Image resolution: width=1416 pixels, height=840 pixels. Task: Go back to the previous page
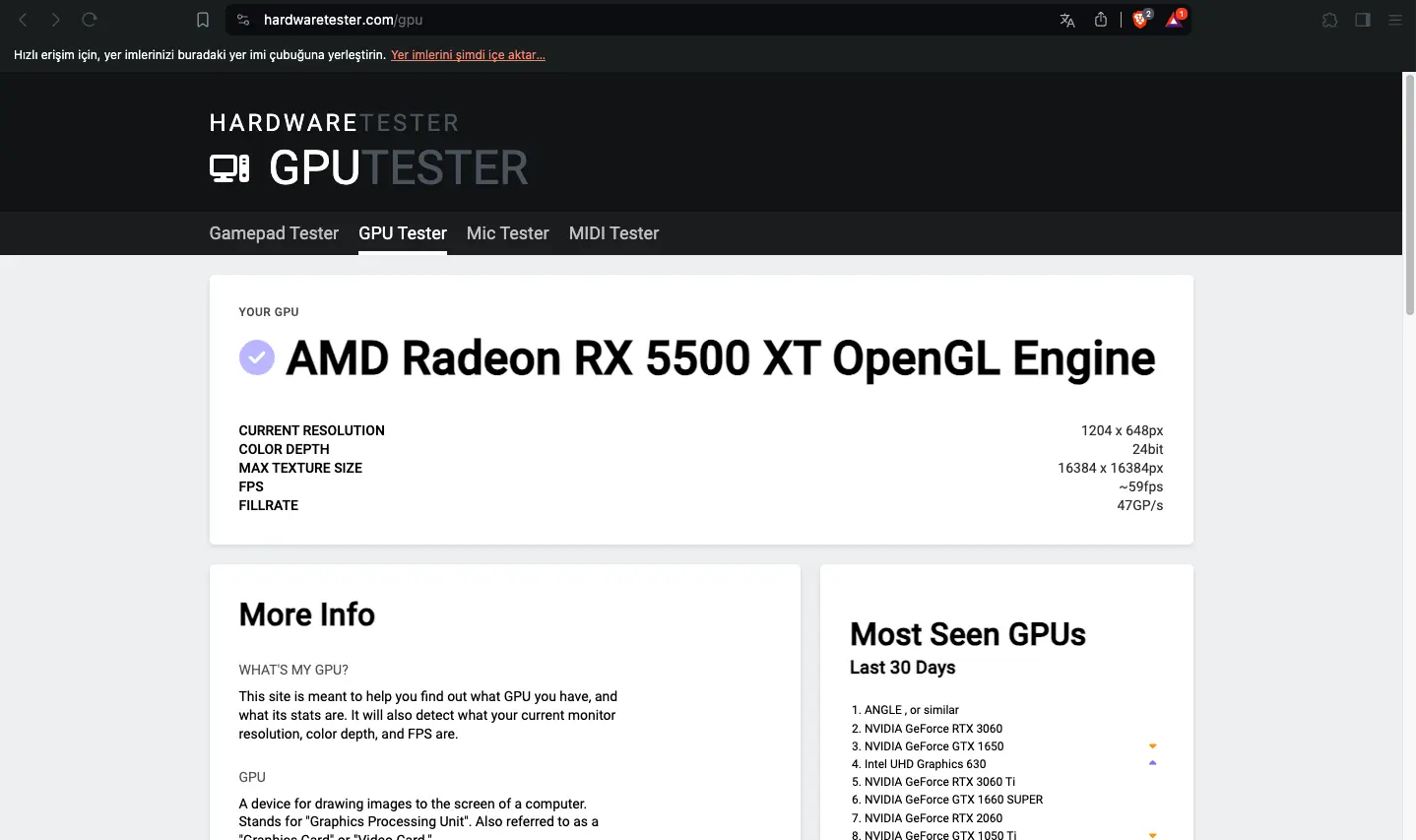[24, 20]
